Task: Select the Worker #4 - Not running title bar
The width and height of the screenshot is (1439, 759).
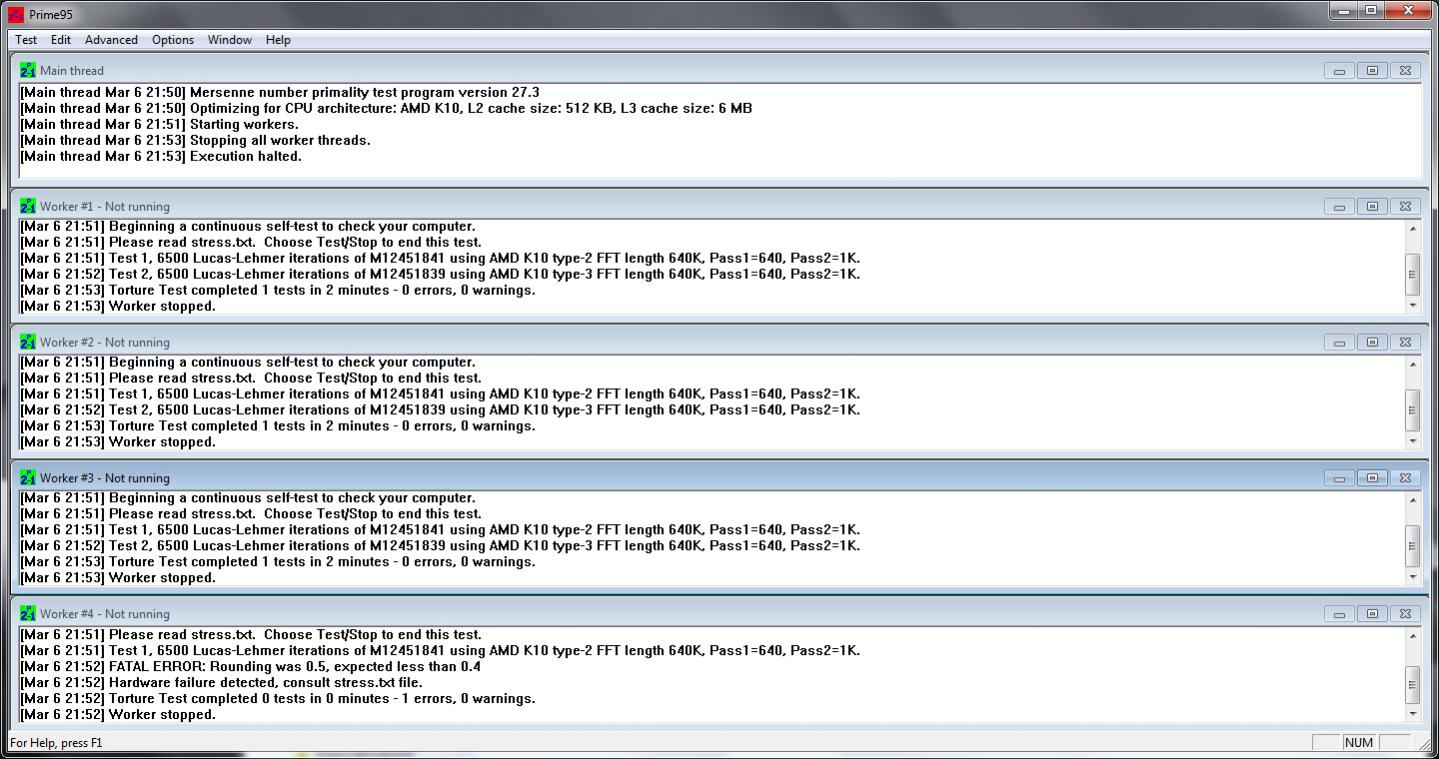Action: tap(718, 614)
